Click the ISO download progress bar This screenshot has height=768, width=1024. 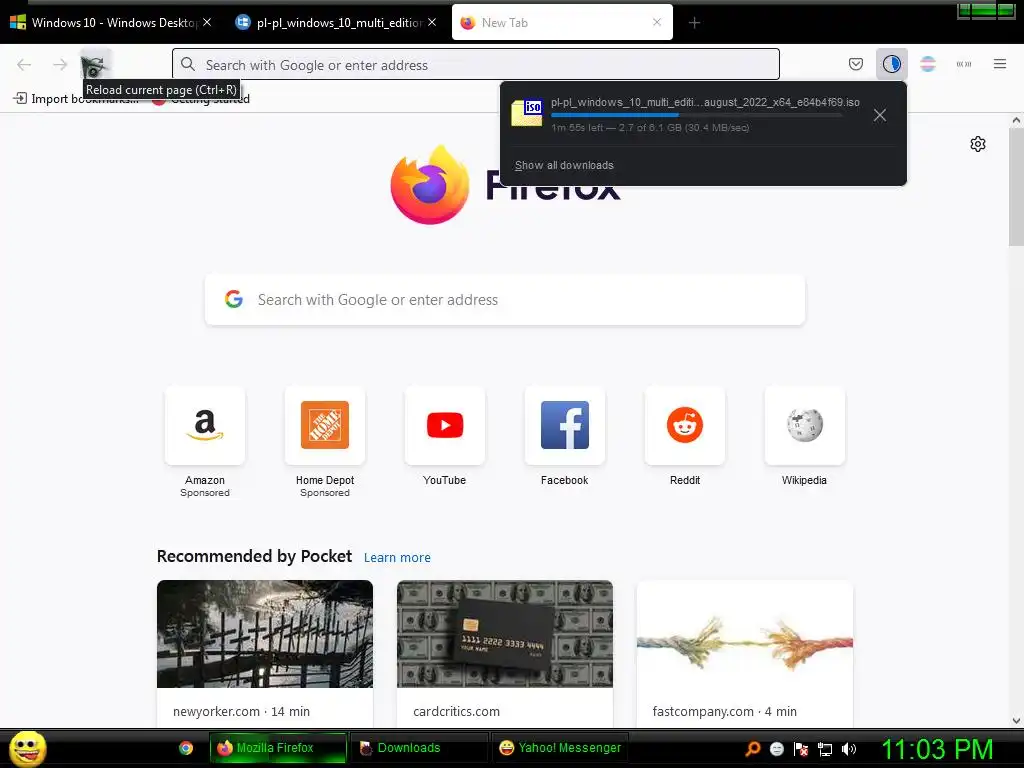tap(696, 115)
